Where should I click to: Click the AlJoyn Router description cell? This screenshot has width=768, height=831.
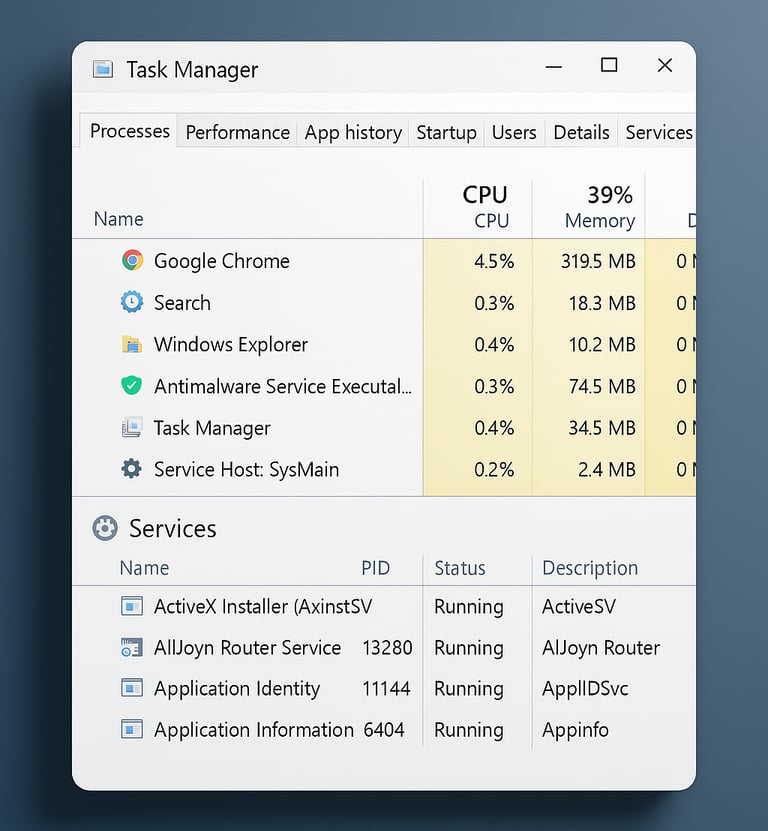[x=601, y=648]
